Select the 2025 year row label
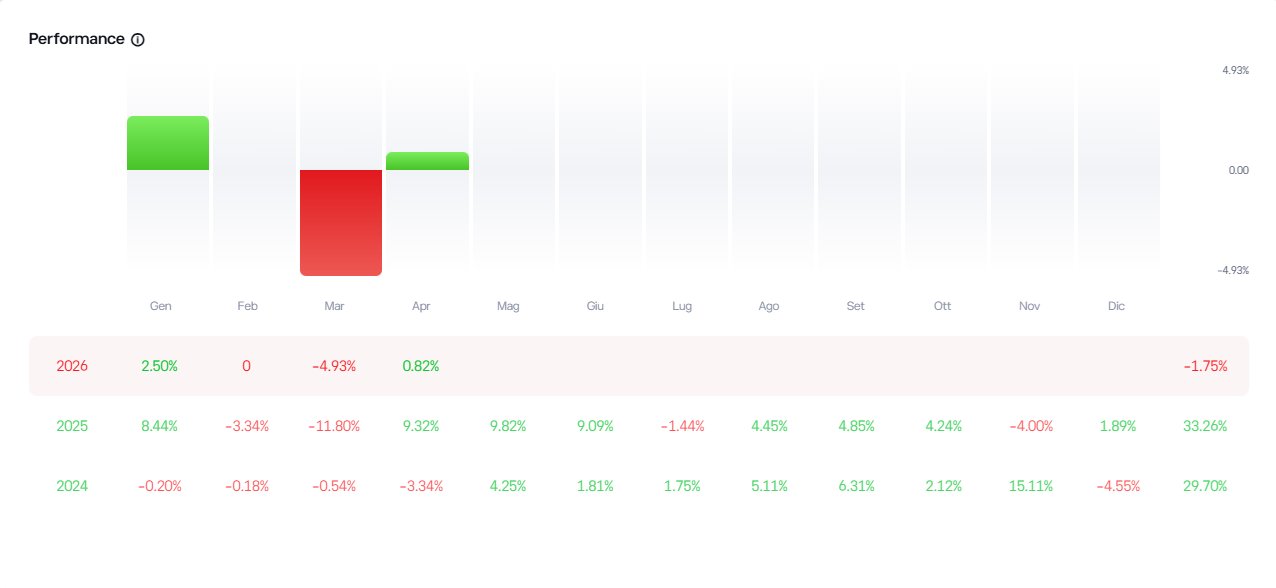 pyautogui.click(x=72, y=426)
